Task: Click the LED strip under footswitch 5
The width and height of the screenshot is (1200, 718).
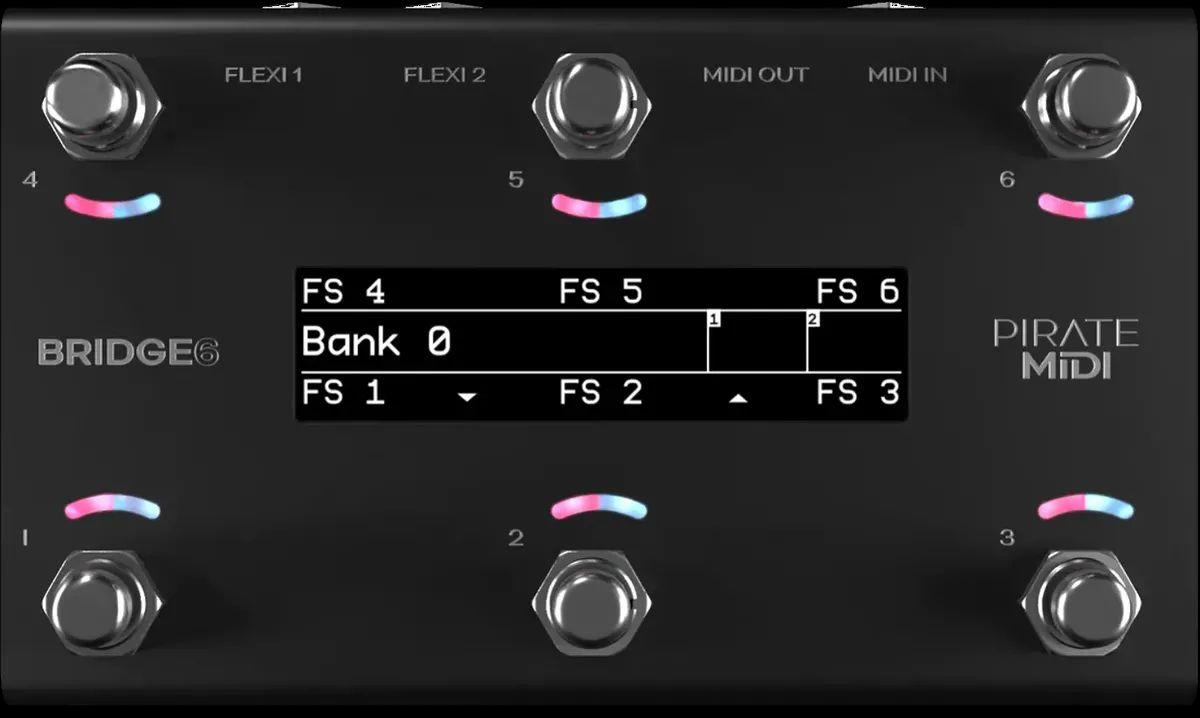Action: [599, 204]
